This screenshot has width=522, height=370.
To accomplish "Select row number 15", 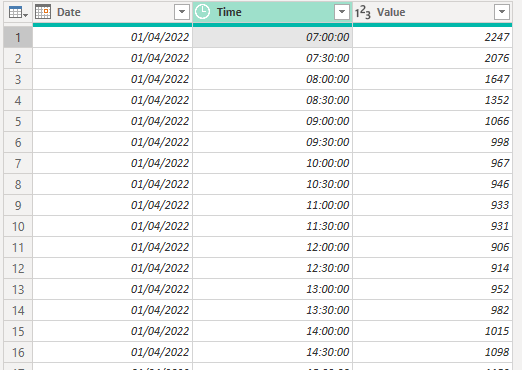I will [18, 331].
